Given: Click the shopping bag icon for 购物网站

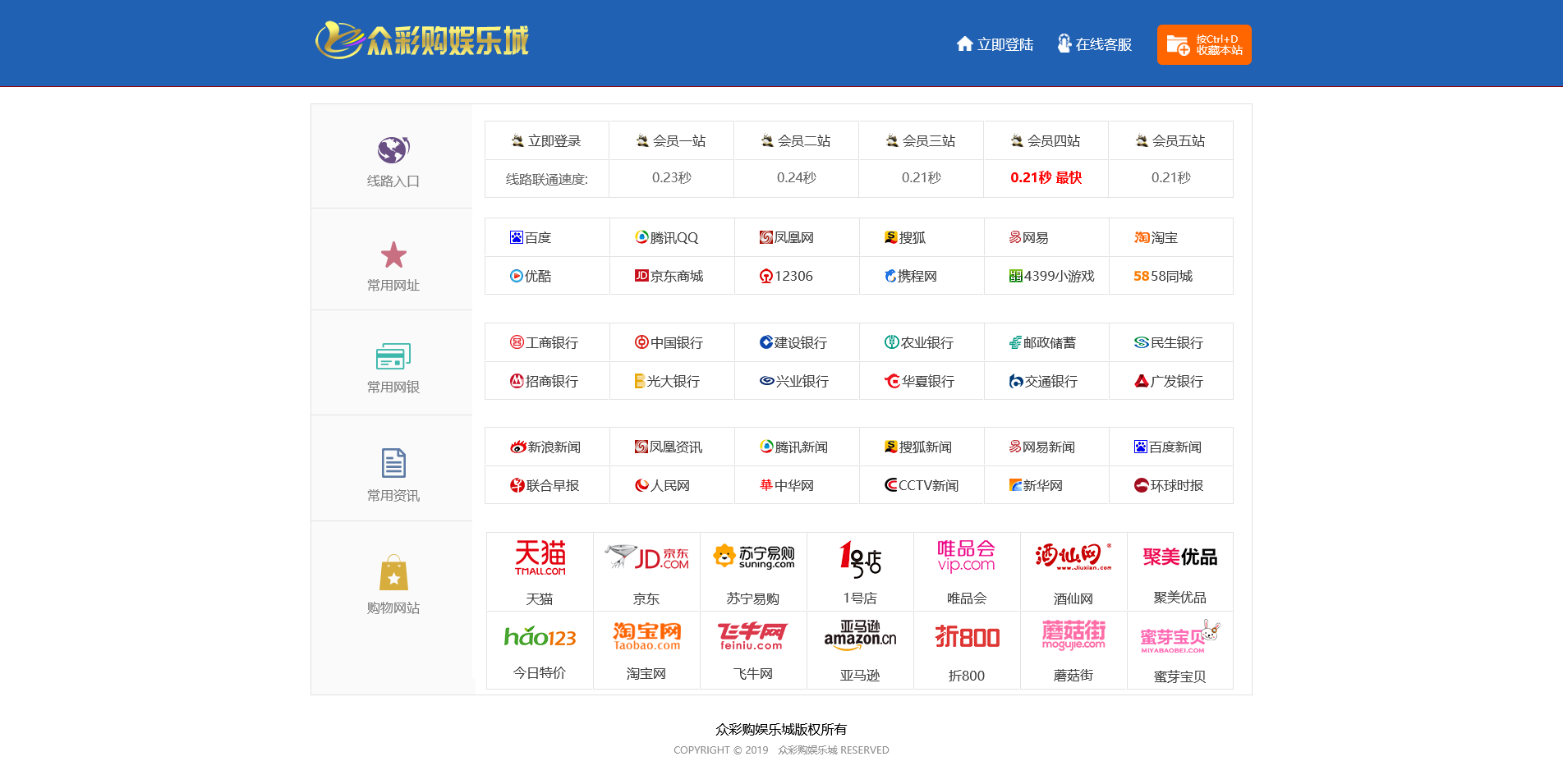Looking at the screenshot, I should click(393, 573).
